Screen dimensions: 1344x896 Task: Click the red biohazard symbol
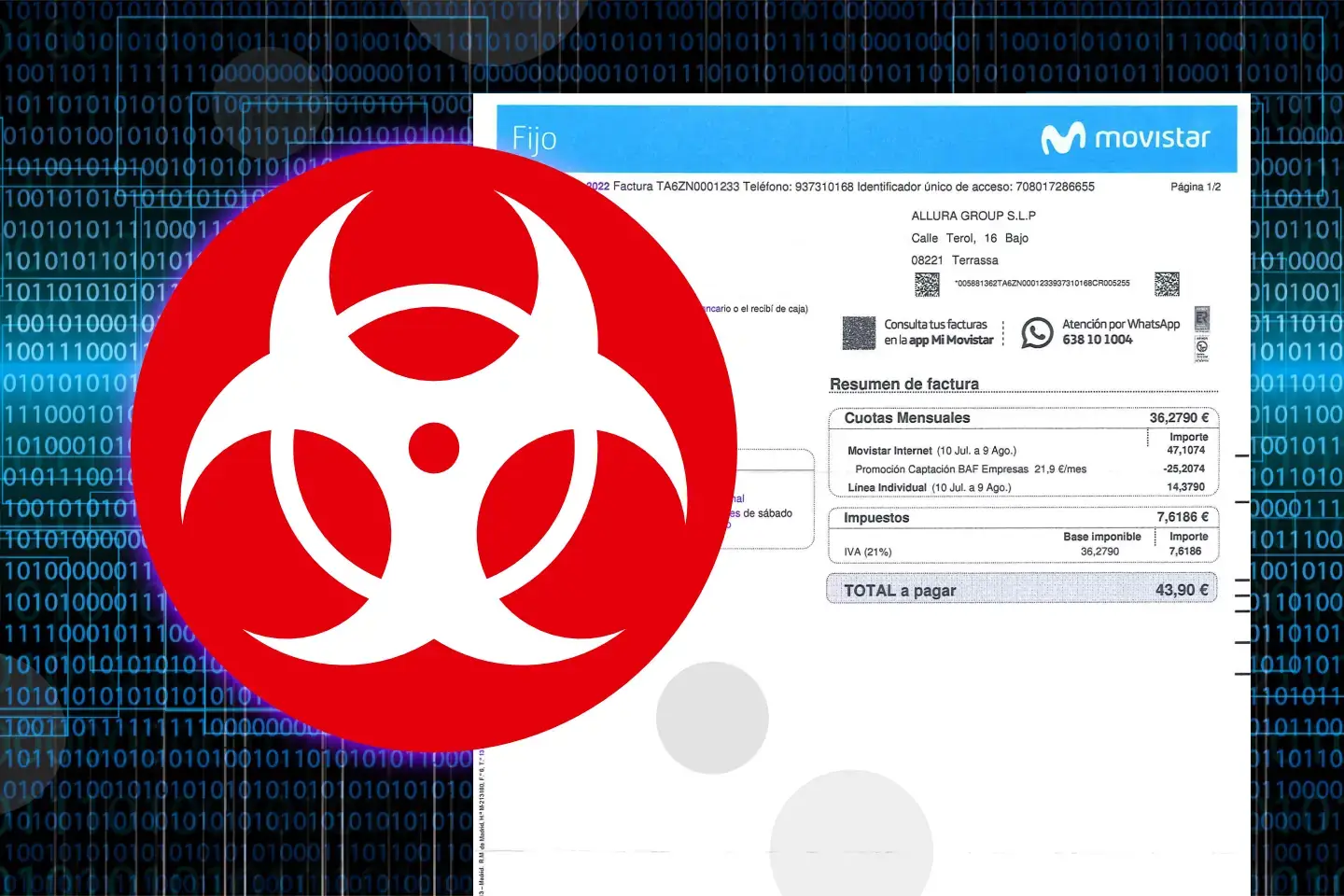tap(433, 447)
